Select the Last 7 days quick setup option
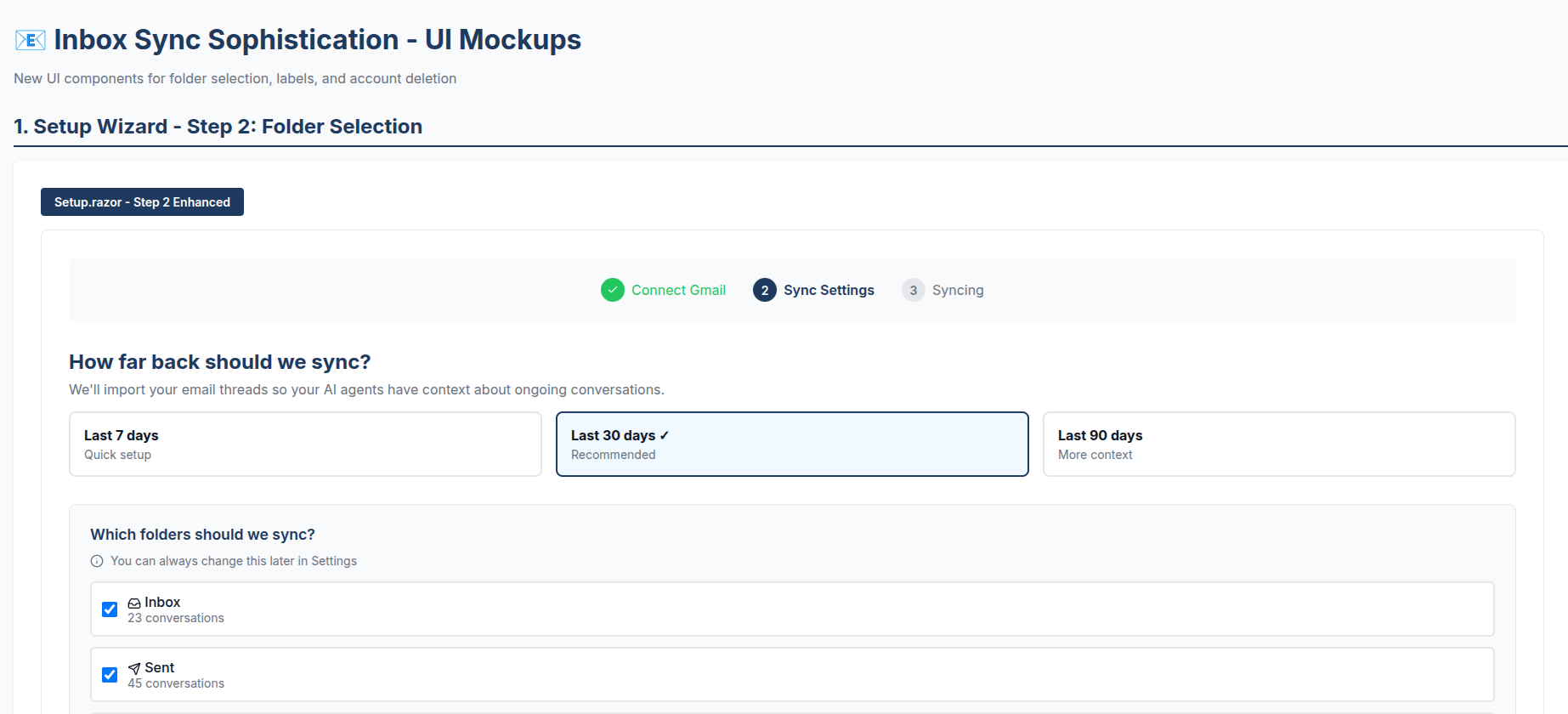This screenshot has width=1568, height=714. point(304,444)
